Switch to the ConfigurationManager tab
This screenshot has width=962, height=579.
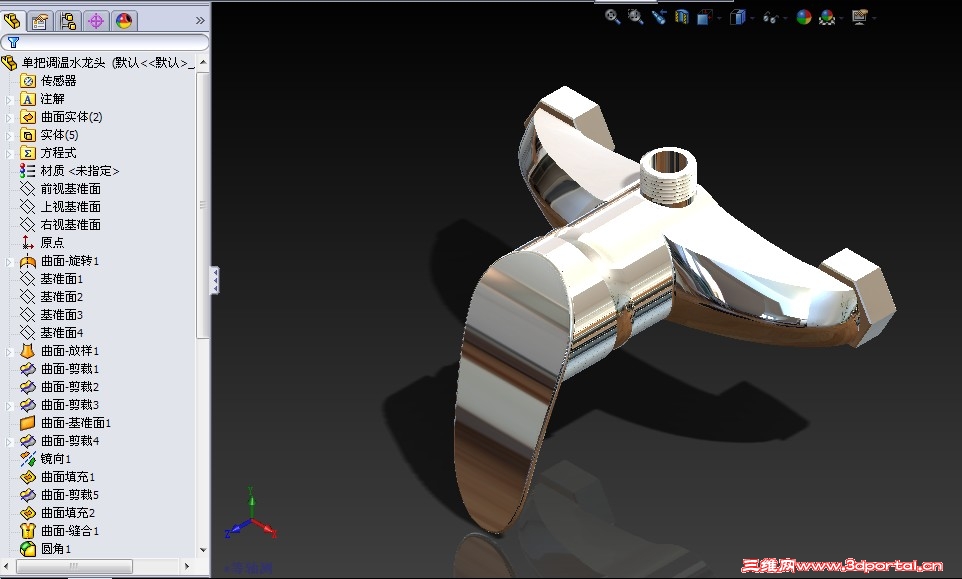pyautogui.click(x=67, y=21)
